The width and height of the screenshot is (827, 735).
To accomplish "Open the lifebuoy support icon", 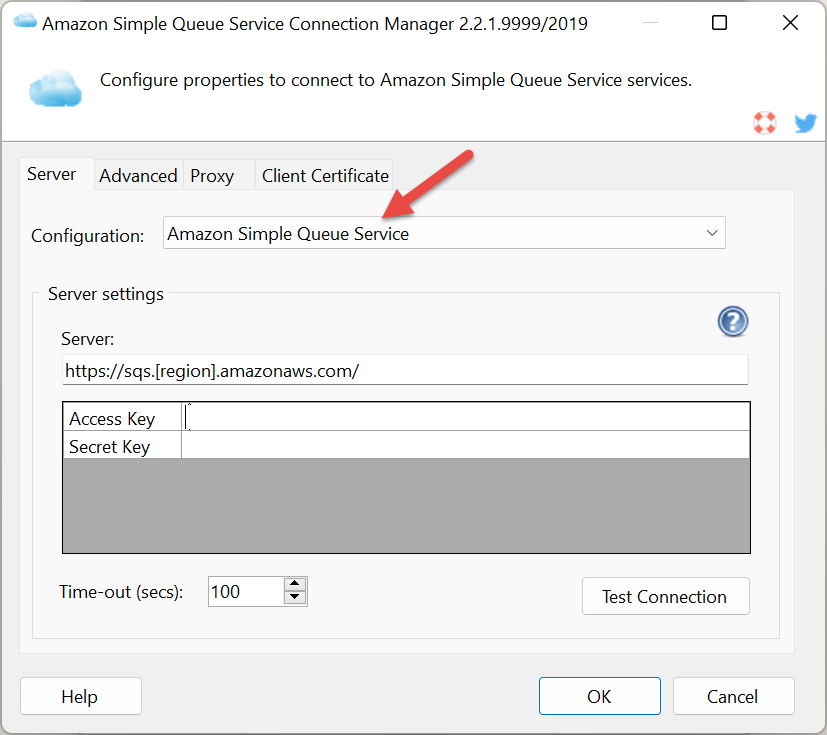I will (764, 123).
